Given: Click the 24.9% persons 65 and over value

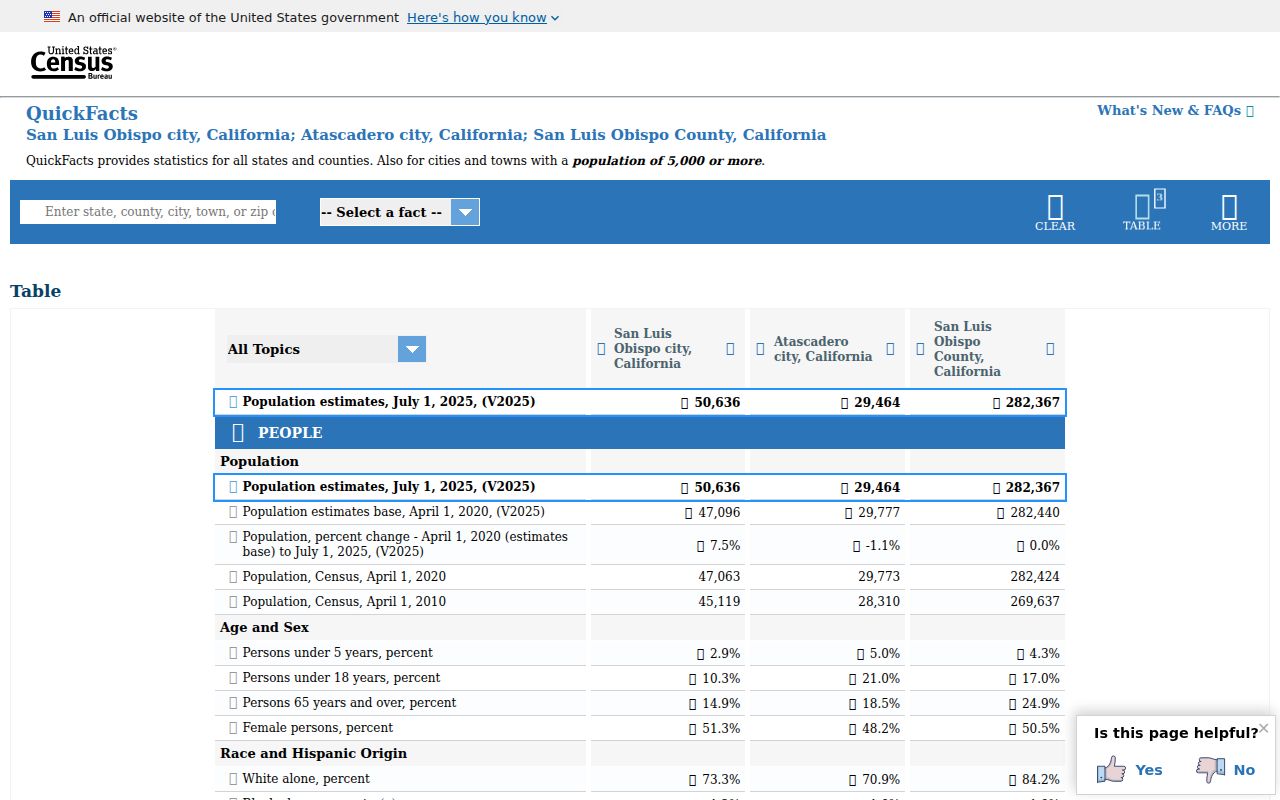Looking at the screenshot, I should point(1041,703).
